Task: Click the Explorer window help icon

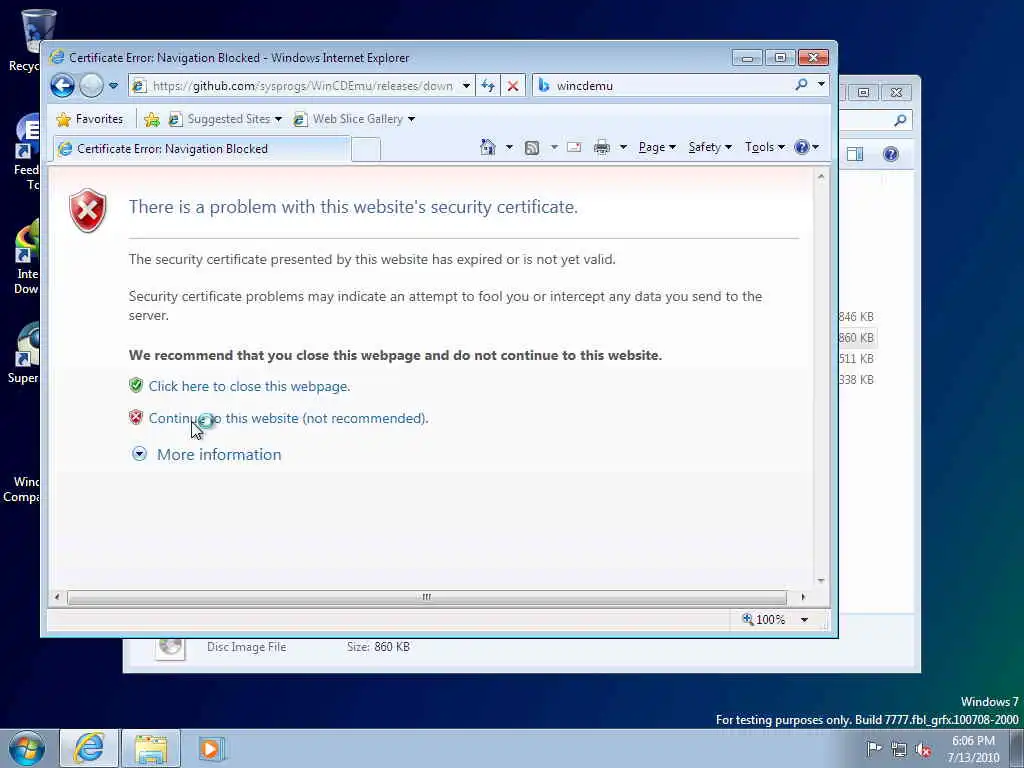Action: [x=891, y=154]
